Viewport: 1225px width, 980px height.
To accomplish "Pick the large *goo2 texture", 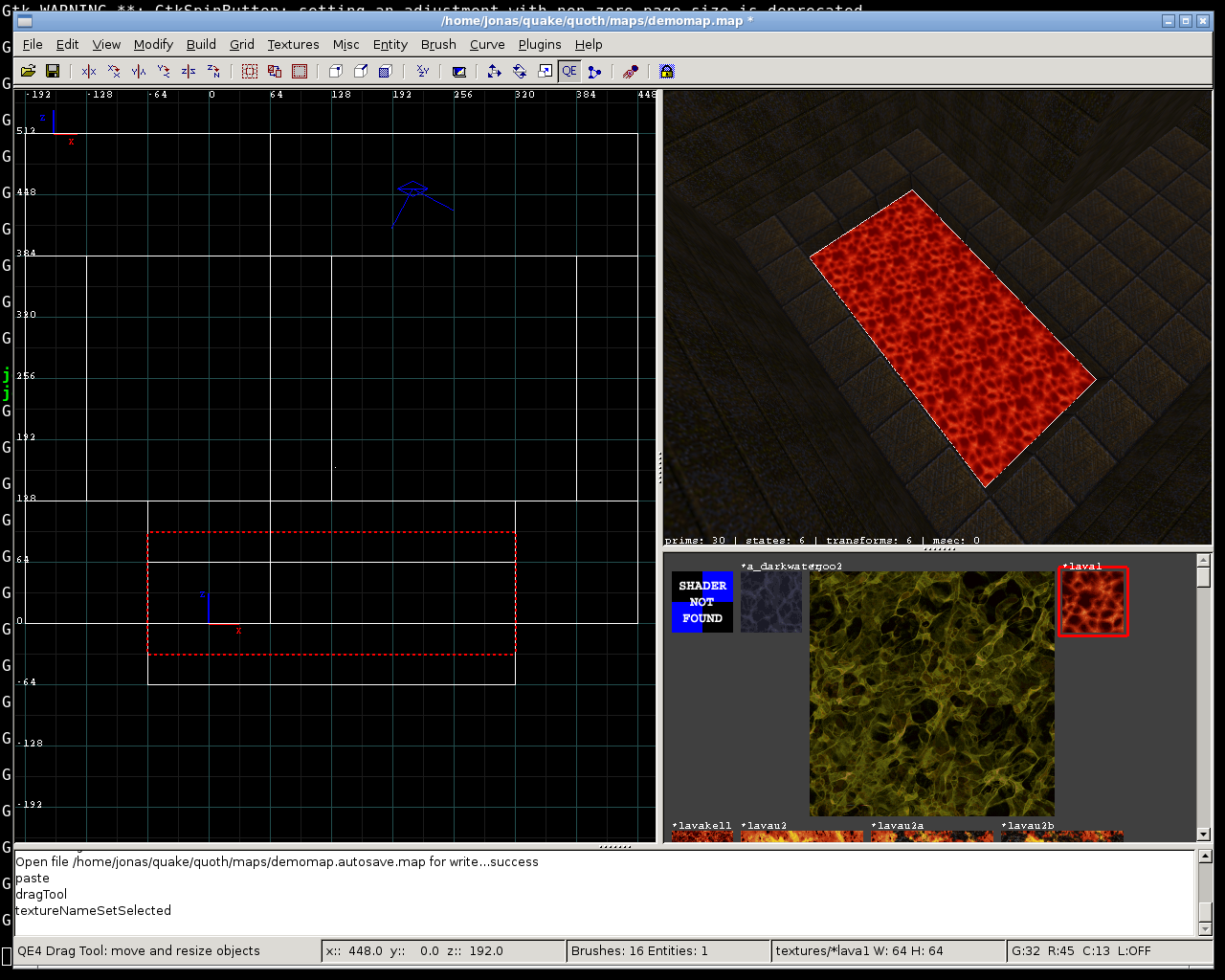I will coord(932,694).
